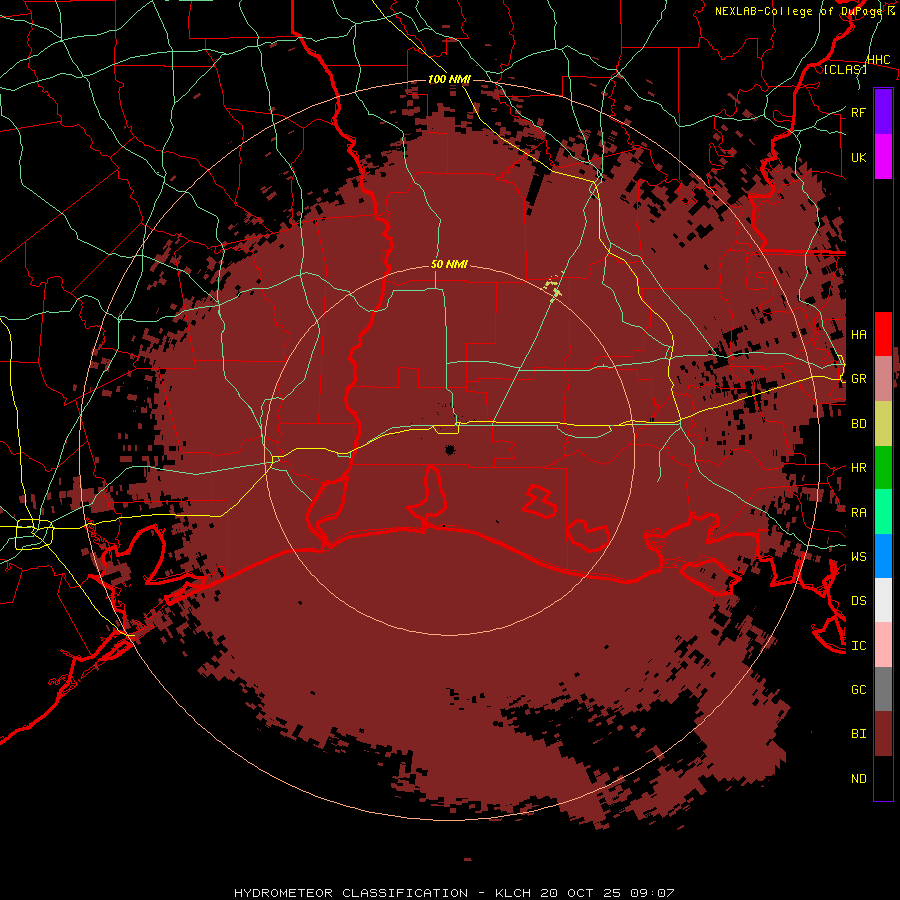Click the ND black legend swatch

(883, 778)
